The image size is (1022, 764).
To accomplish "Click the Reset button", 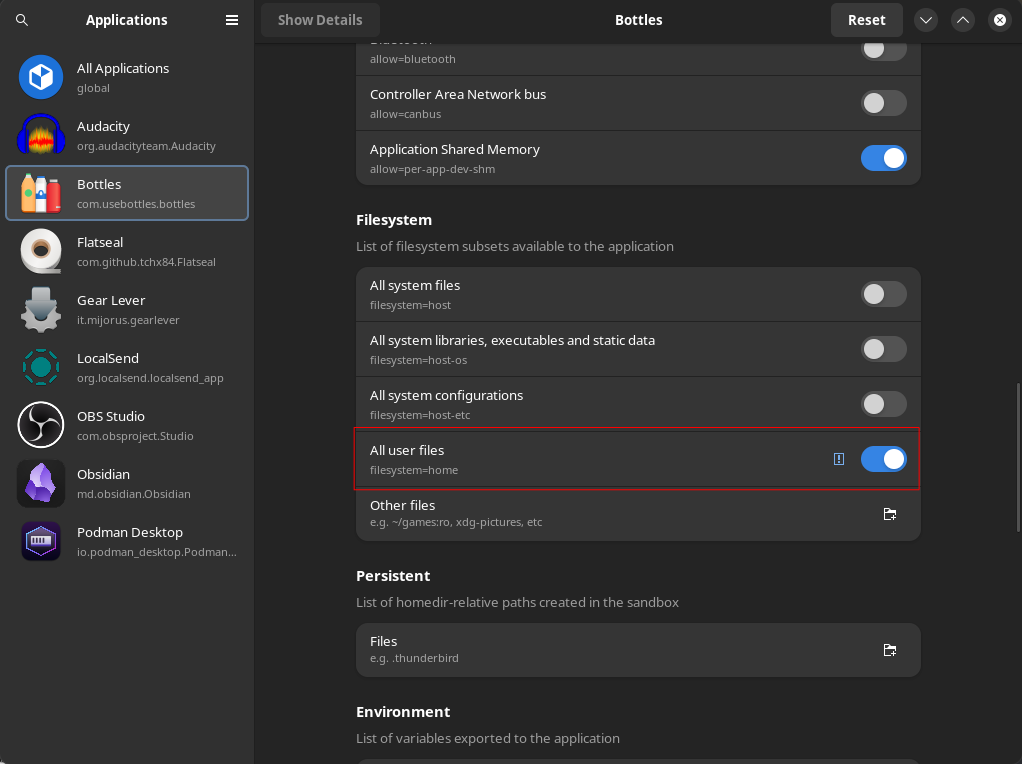I will pos(866,20).
